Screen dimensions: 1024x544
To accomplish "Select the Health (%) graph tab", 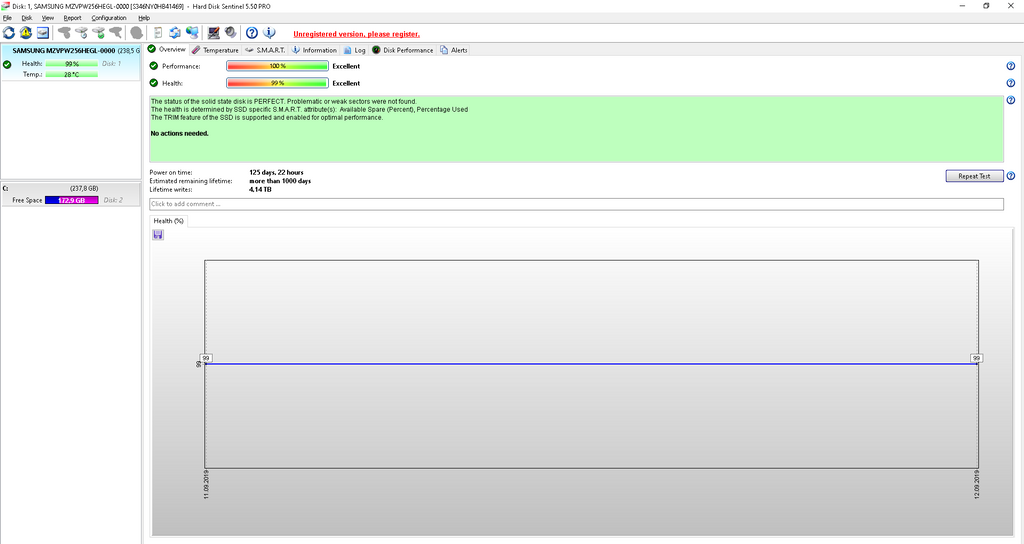I will pos(168,221).
